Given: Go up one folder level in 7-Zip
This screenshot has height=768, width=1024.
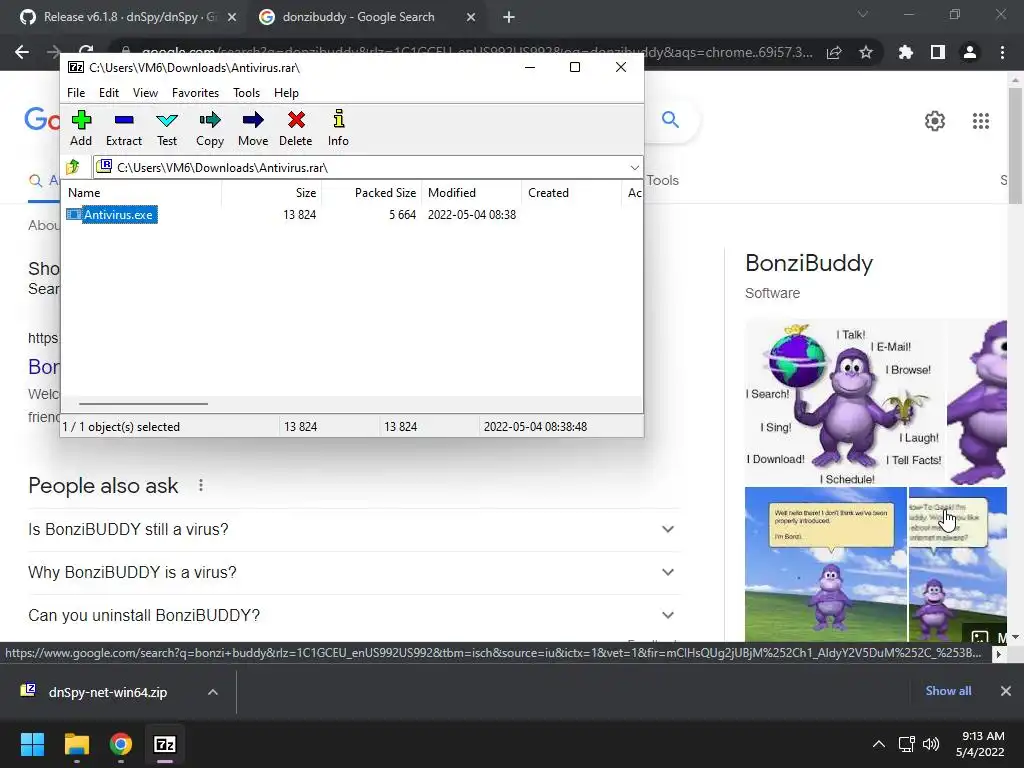Looking at the screenshot, I should [73, 167].
